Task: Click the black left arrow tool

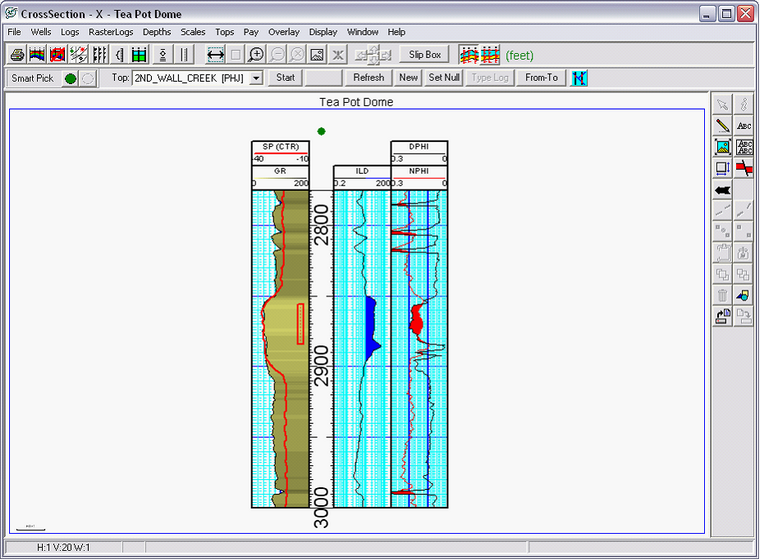Action: 723,189
